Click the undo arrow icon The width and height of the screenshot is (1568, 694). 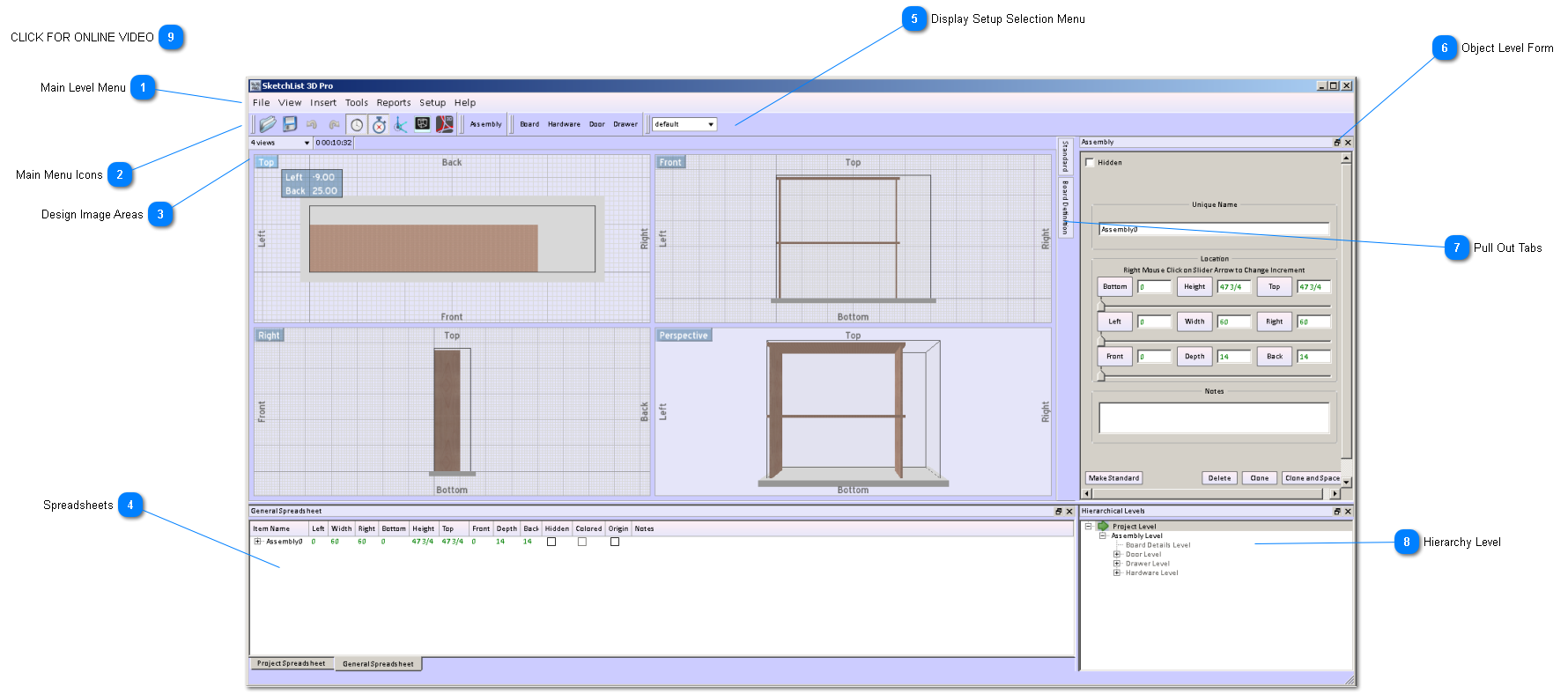311,124
